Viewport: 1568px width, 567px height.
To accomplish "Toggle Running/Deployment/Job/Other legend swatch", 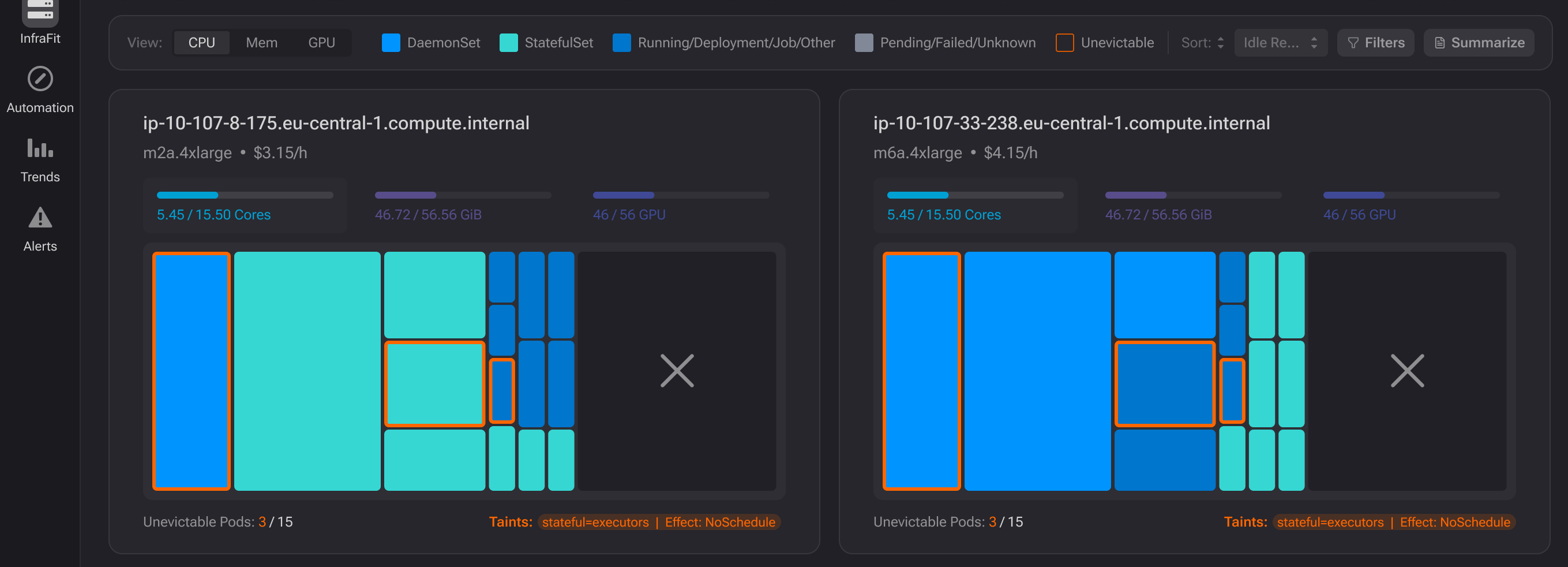I will click(x=621, y=43).
